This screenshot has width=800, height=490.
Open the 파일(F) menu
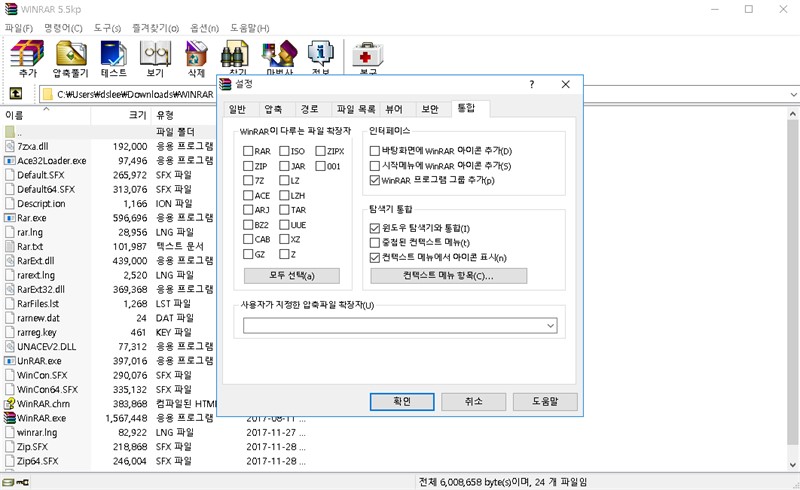(x=19, y=28)
